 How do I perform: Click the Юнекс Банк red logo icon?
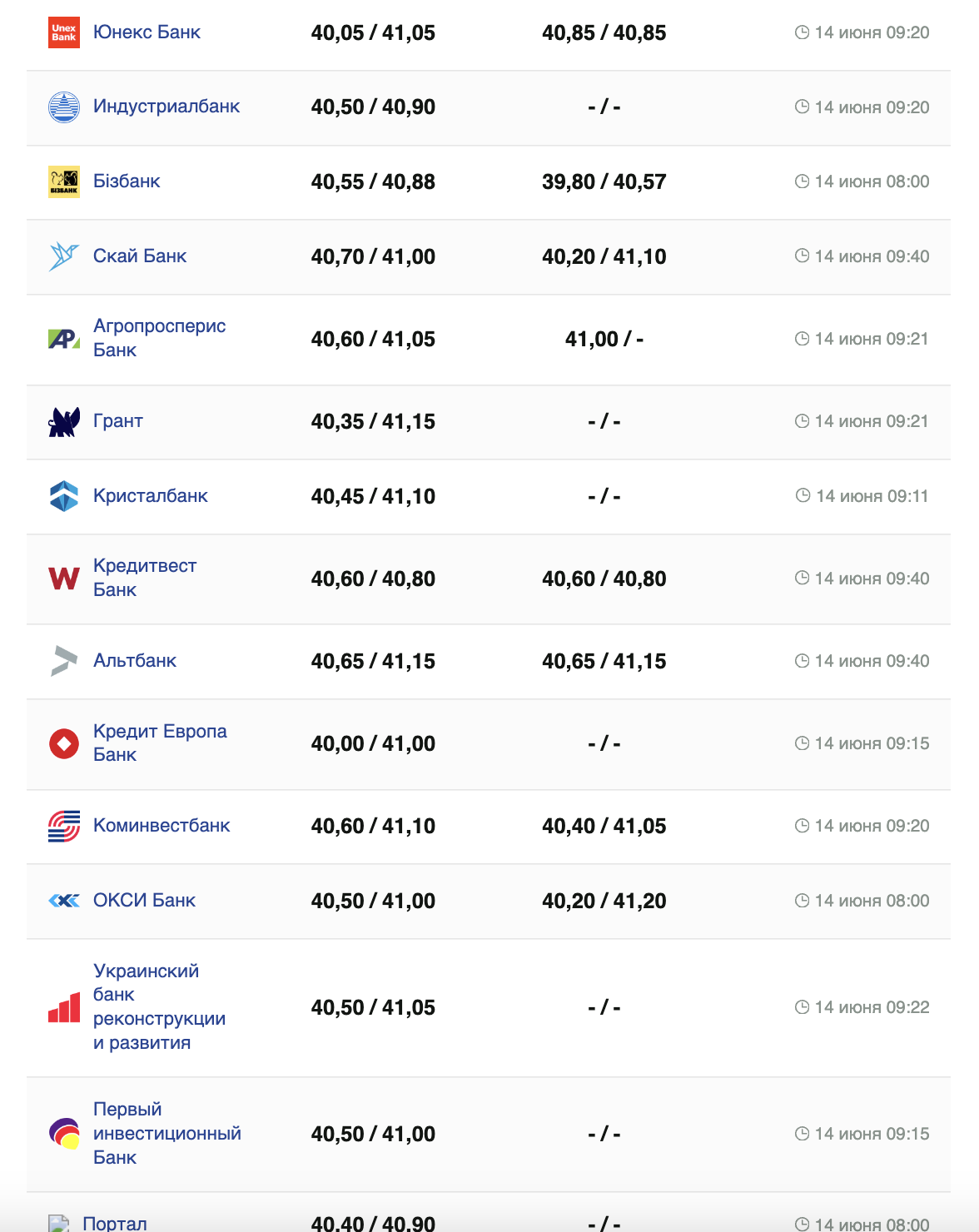64,32
